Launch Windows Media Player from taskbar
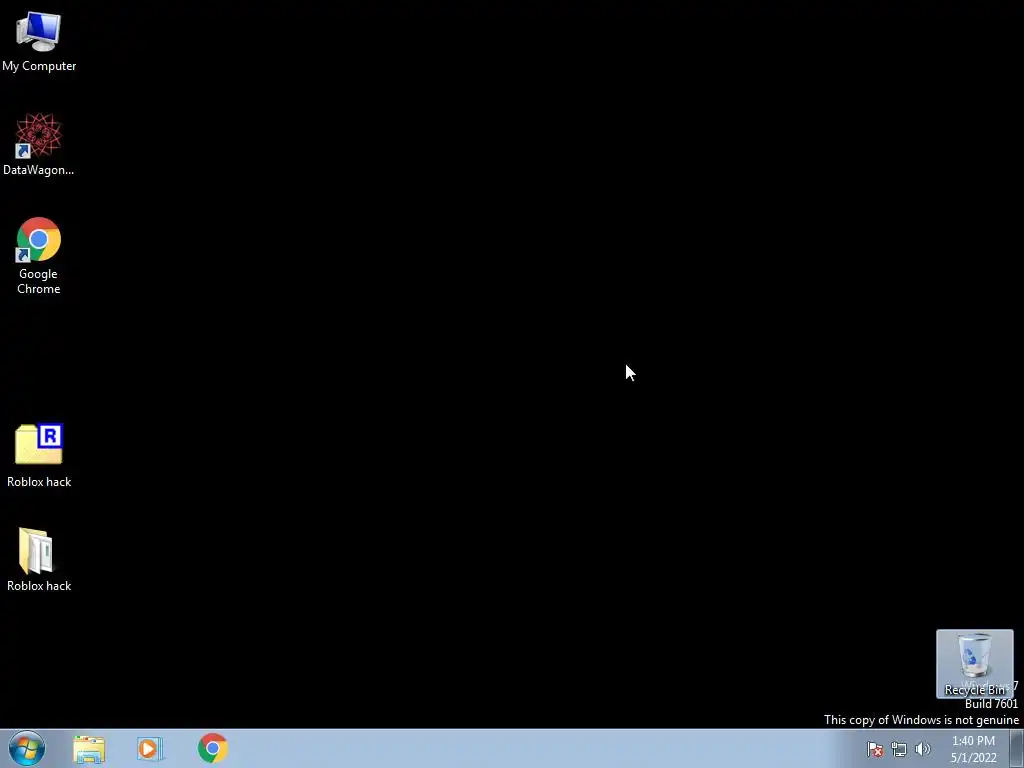This screenshot has height=768, width=1024. pyautogui.click(x=150, y=749)
